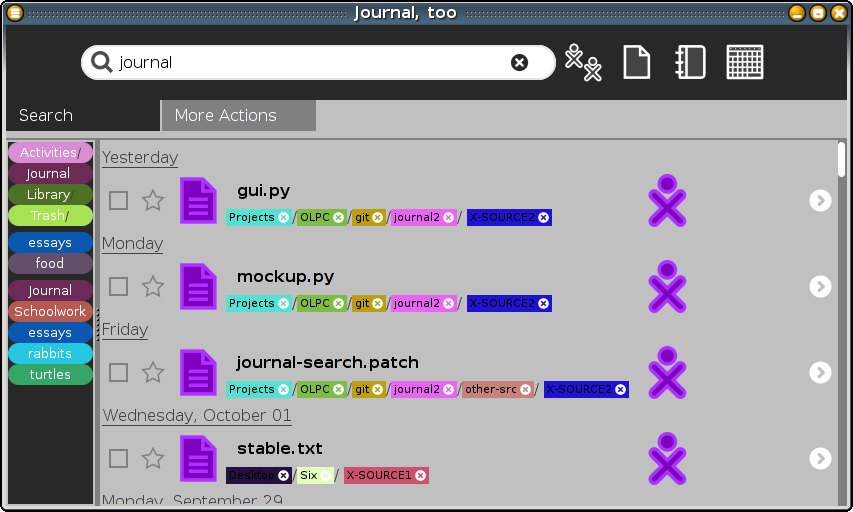Click inside the journal search field
The height and width of the screenshot is (512, 853).
pyautogui.click(x=310, y=62)
